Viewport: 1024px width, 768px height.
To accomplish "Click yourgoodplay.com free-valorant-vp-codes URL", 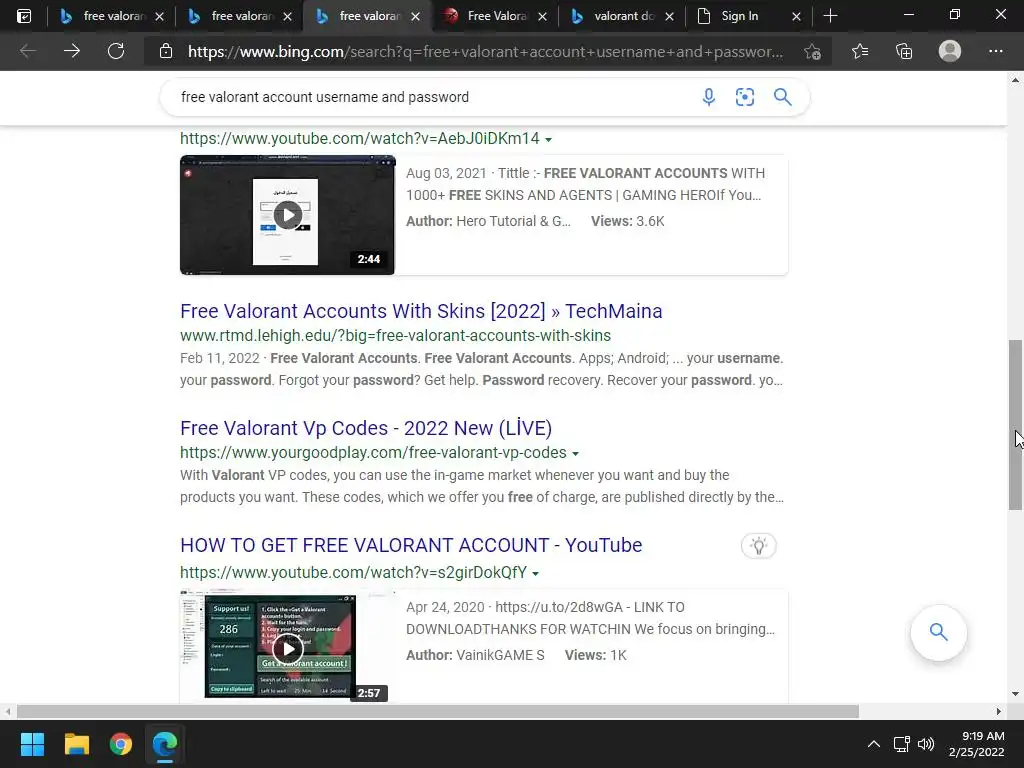I will (x=374, y=453).
